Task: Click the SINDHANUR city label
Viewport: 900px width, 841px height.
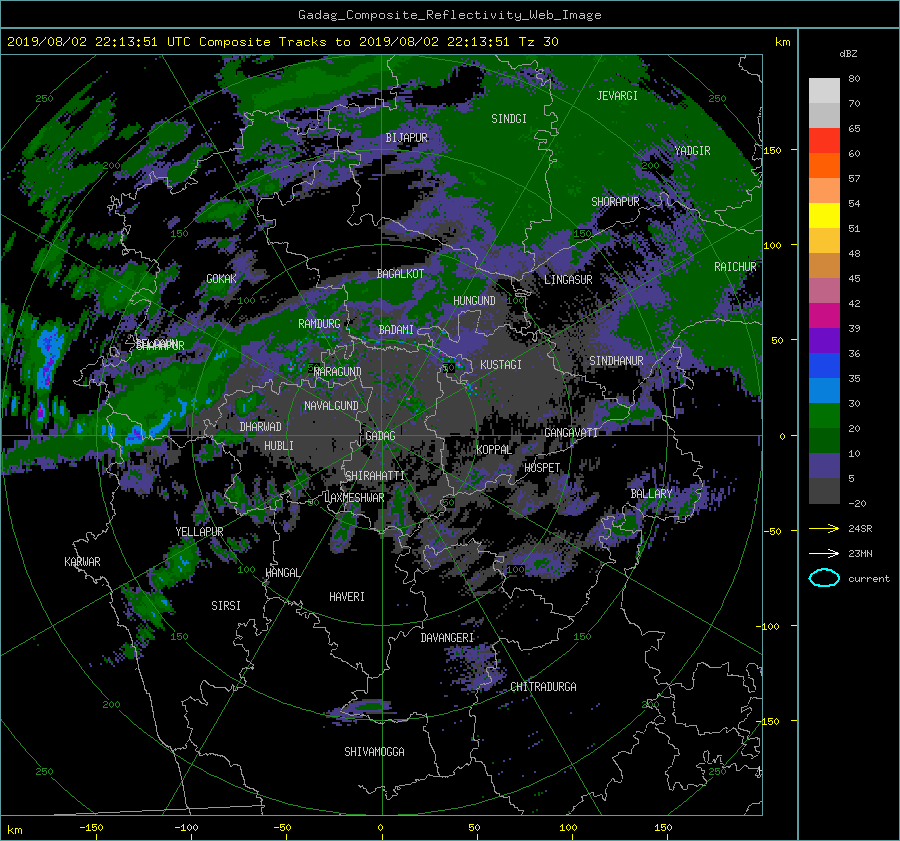Action: (616, 361)
